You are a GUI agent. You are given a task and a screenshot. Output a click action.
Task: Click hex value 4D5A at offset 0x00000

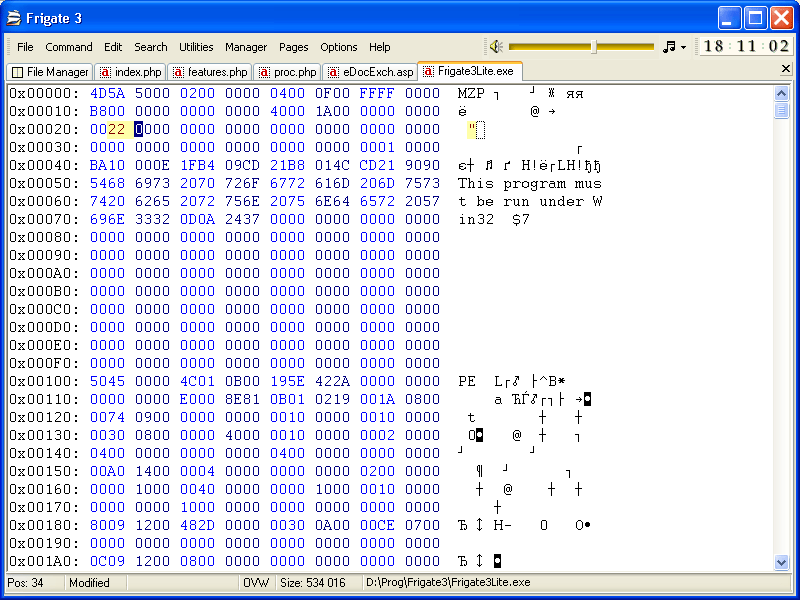pyautogui.click(x=107, y=93)
